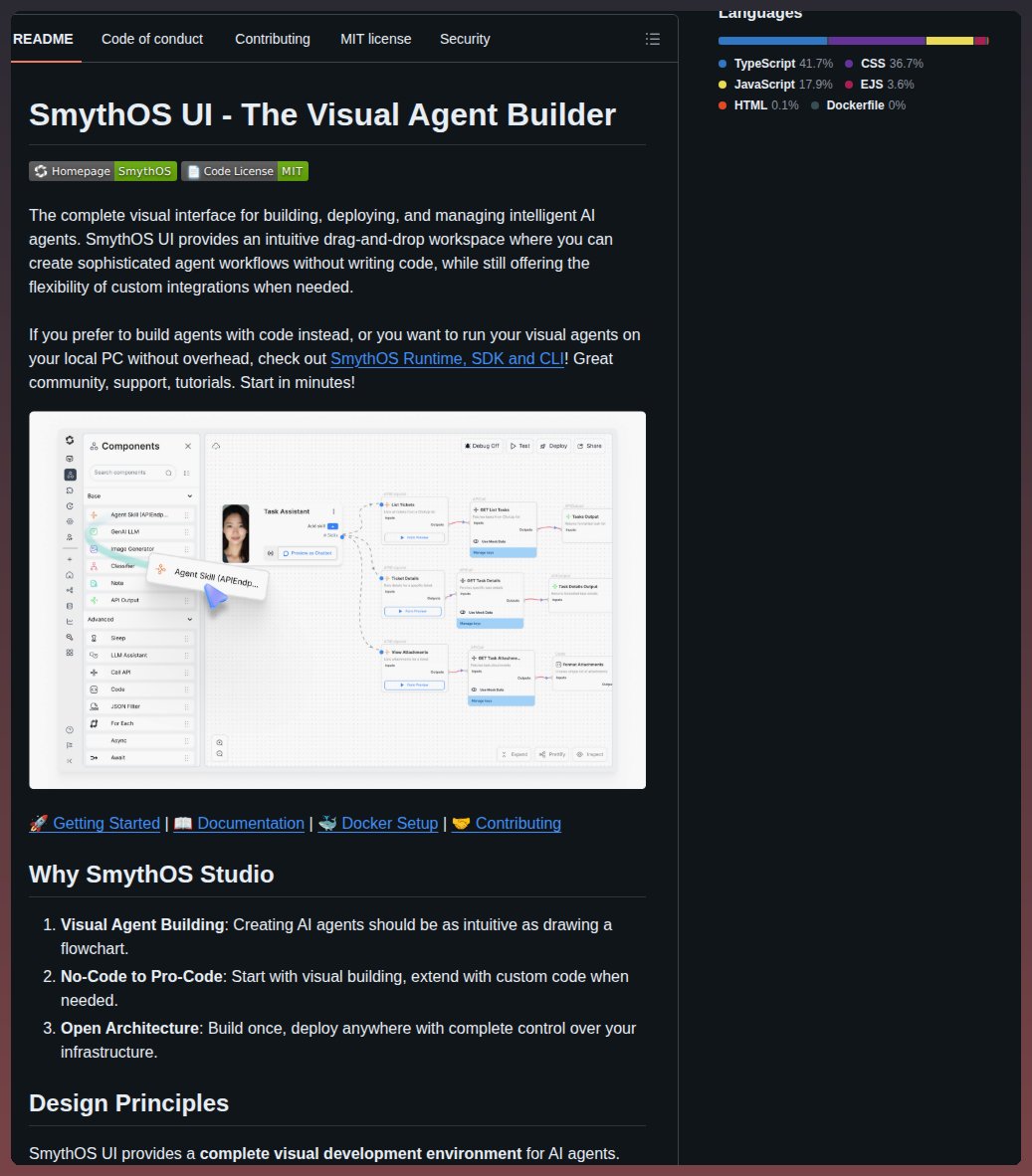
Task: Select Dockerfile 0% language entry
Action: tap(858, 105)
